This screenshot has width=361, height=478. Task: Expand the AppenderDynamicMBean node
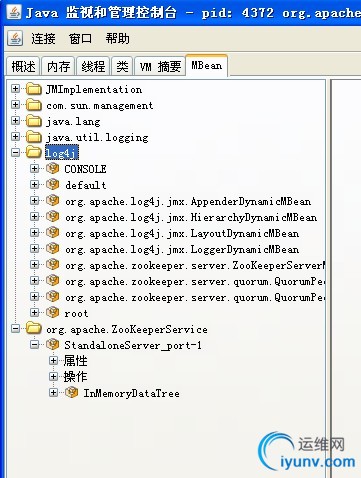(34, 201)
